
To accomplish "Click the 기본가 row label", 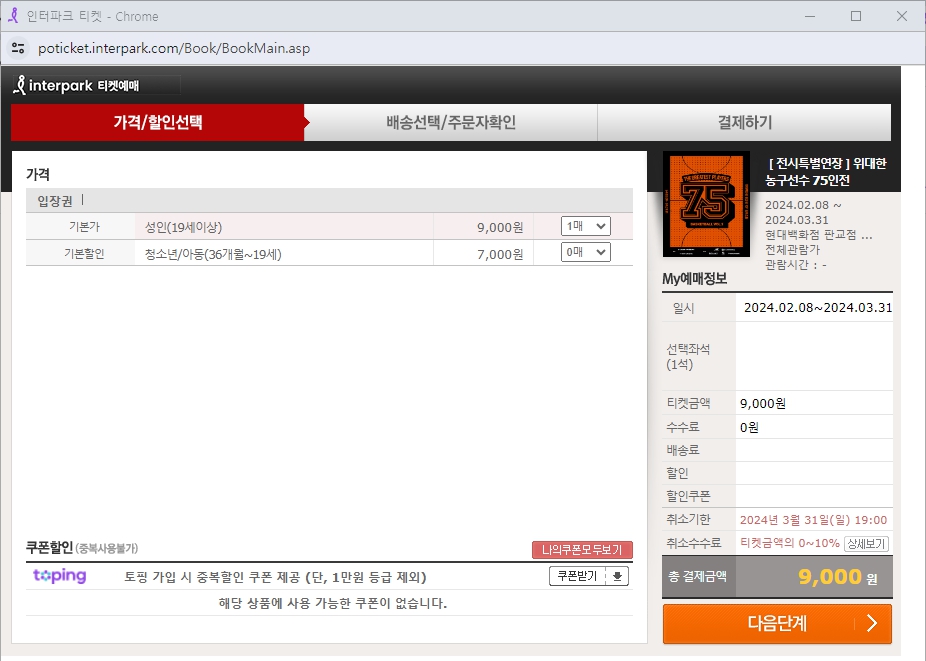I will 84,227.
